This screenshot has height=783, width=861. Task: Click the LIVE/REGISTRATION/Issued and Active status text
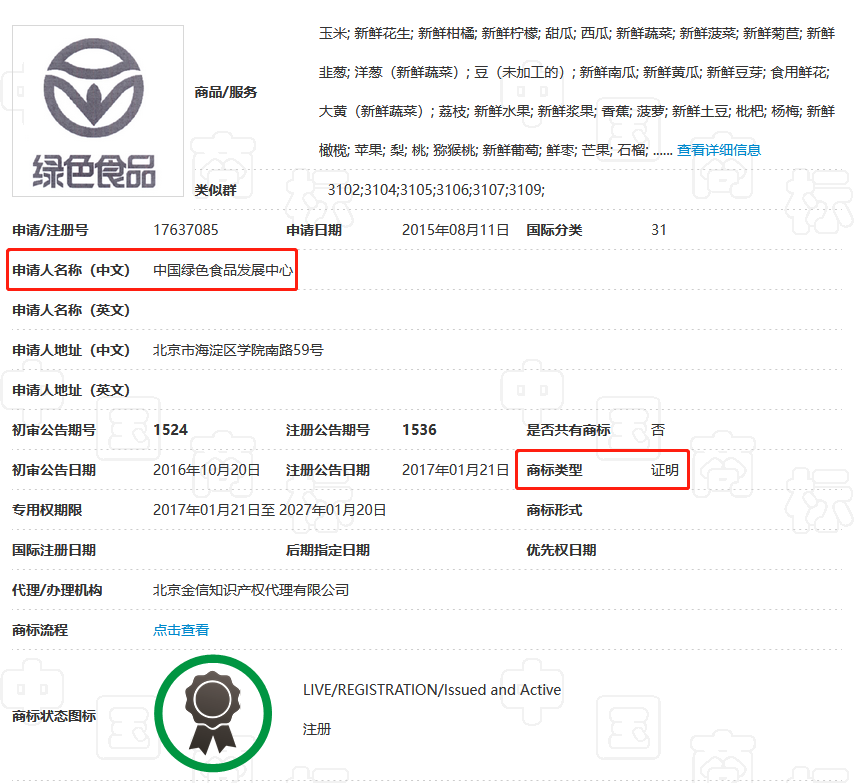pyautogui.click(x=432, y=690)
